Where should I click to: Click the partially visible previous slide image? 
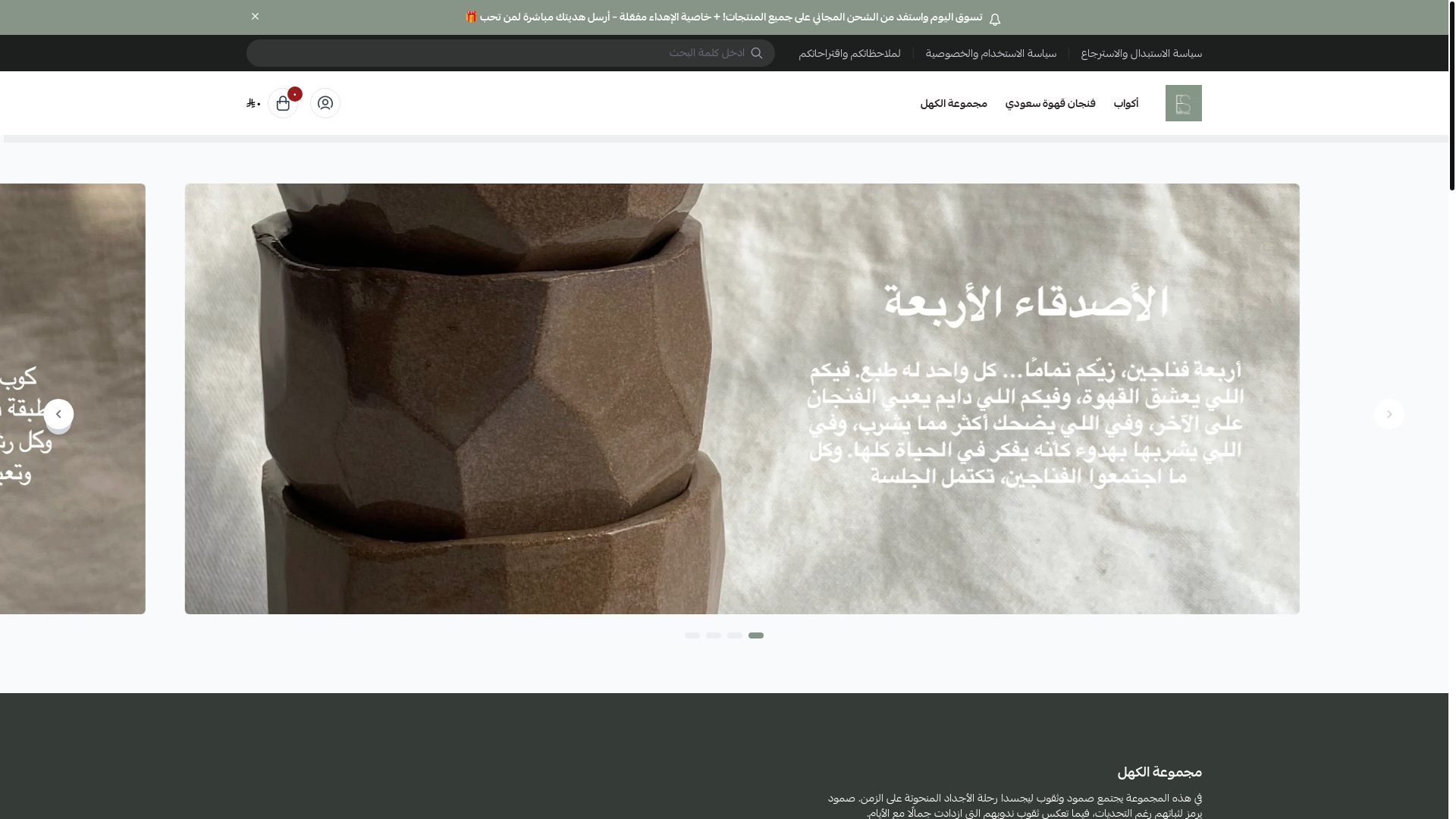(73, 399)
